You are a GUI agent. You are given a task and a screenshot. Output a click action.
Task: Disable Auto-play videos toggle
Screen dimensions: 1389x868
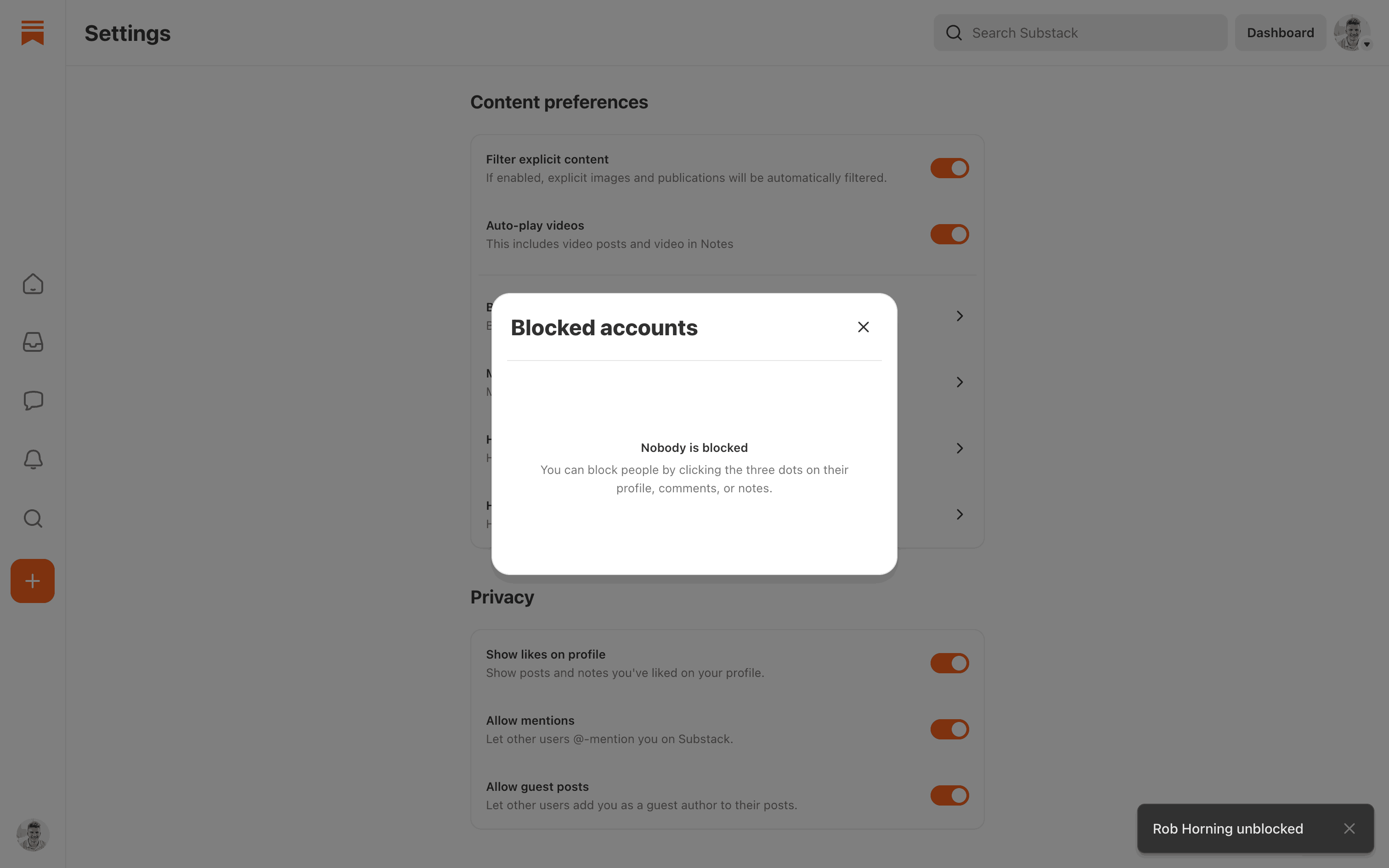(x=949, y=234)
